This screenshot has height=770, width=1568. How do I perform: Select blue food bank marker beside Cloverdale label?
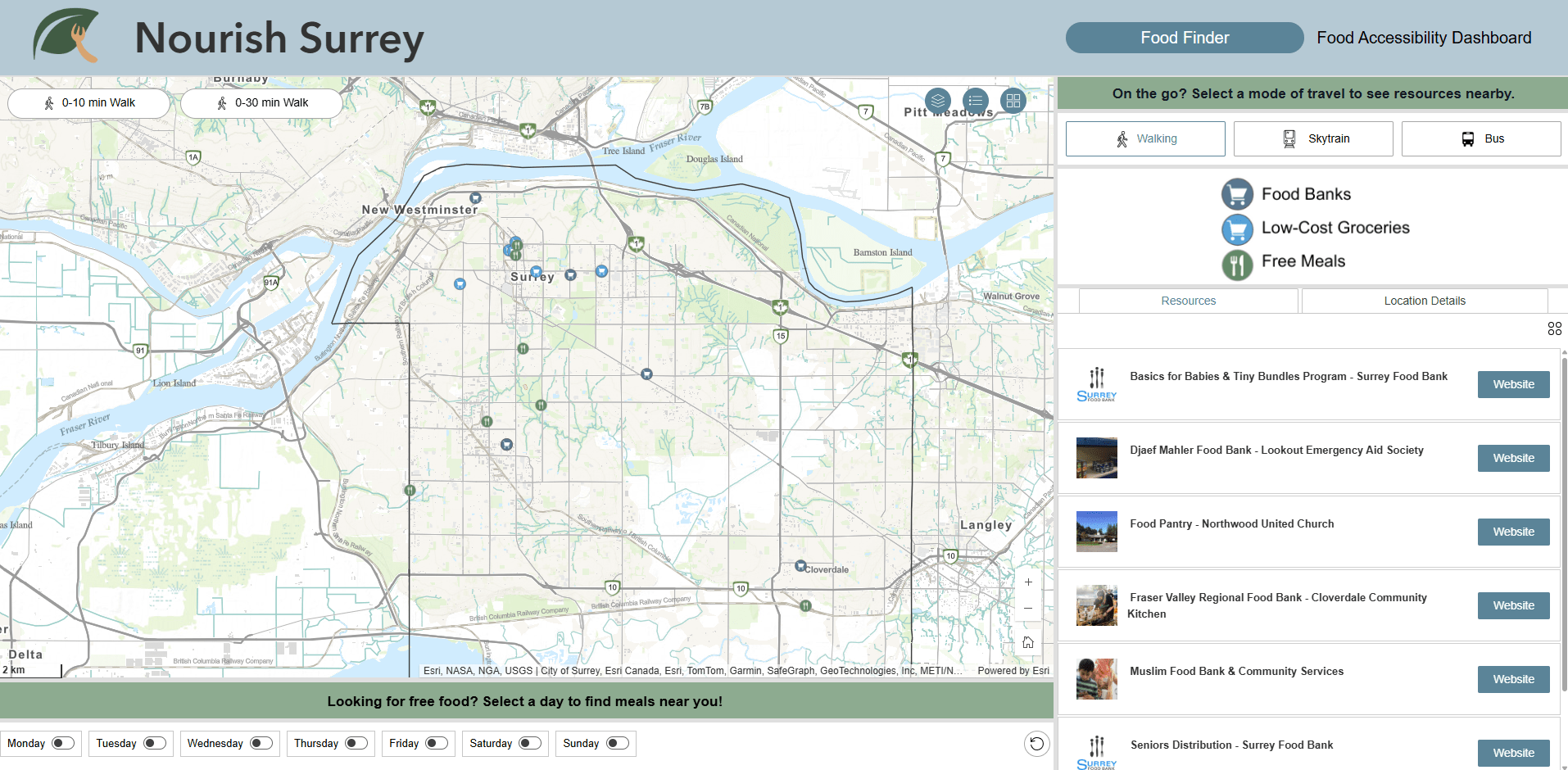coord(800,566)
